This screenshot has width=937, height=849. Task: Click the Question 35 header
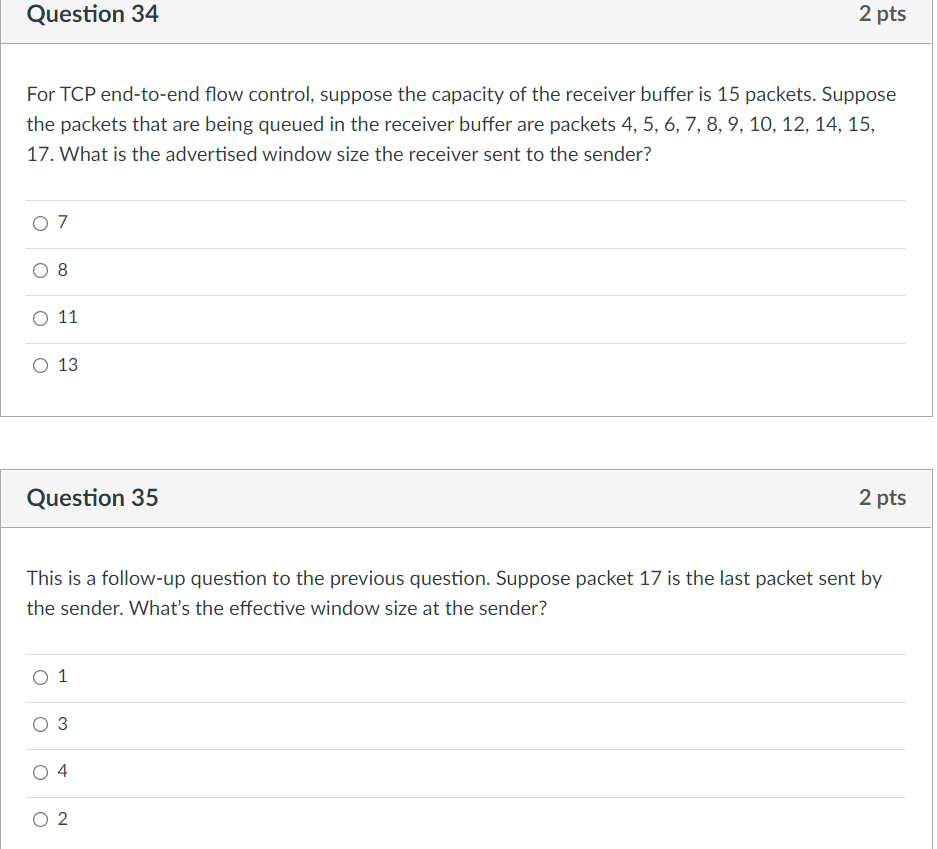pos(92,498)
